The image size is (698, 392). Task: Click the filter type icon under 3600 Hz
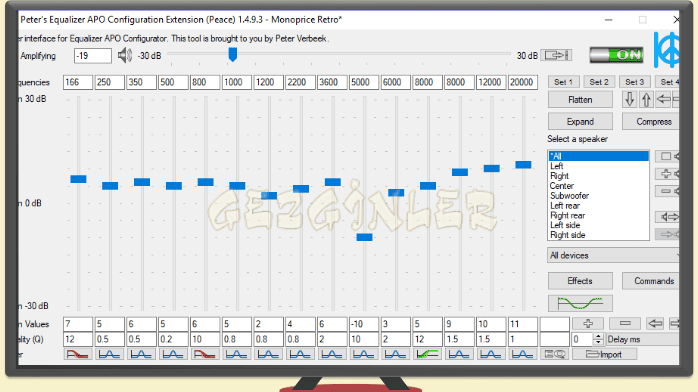pyautogui.click(x=332, y=355)
